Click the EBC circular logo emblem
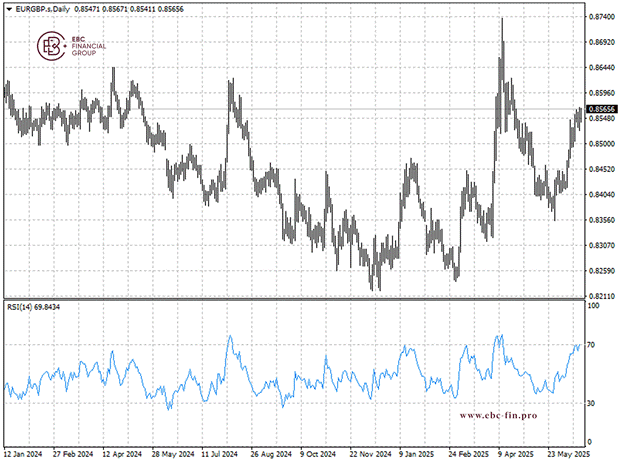Image resolution: width=625 pixels, height=465 pixels. pos(50,45)
